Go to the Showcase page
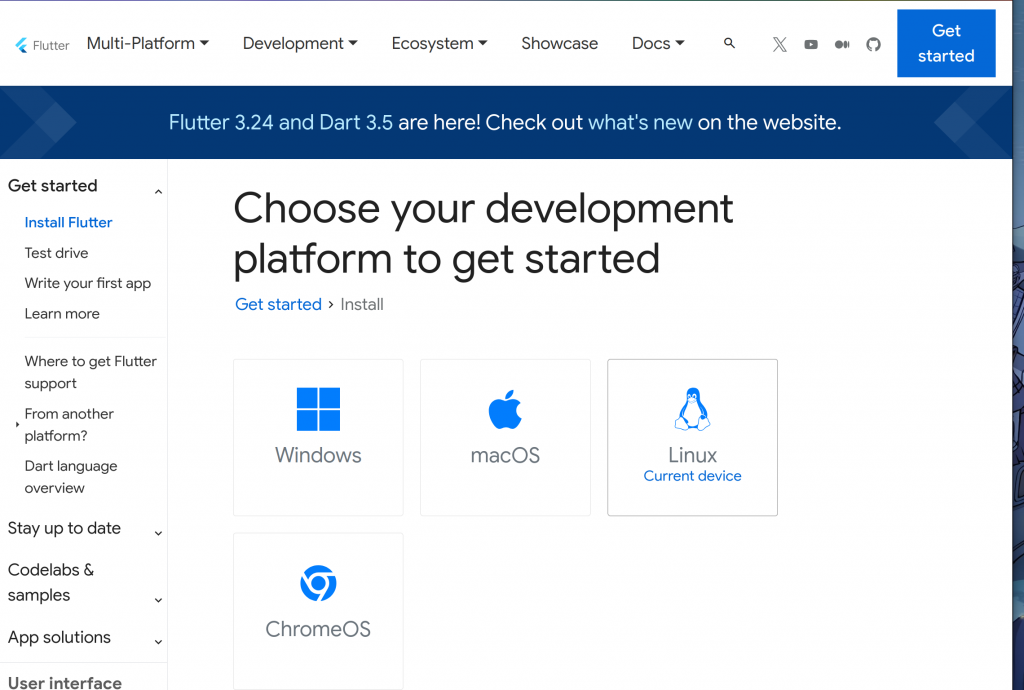This screenshot has width=1024, height=690. tap(560, 43)
